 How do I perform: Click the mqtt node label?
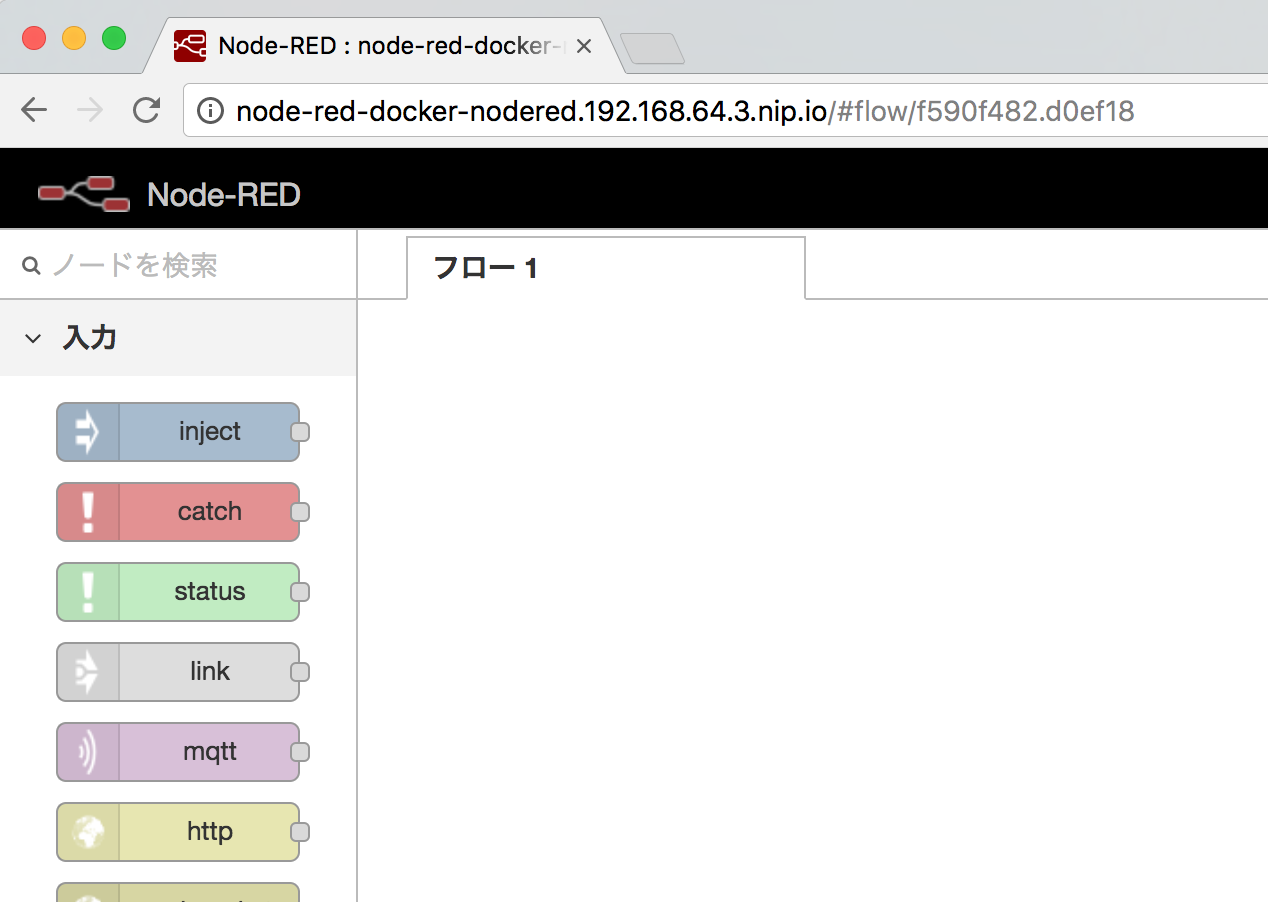pos(210,752)
